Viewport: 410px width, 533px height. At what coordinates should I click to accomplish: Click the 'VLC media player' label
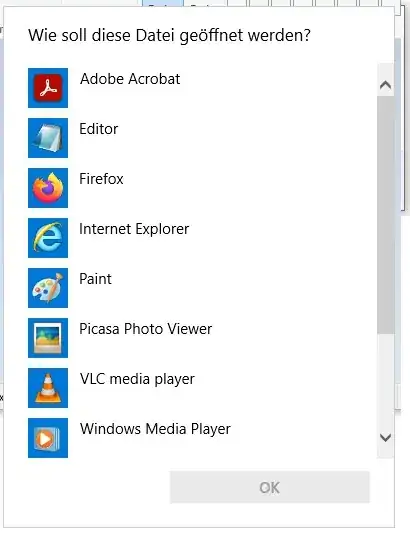[x=137, y=379]
